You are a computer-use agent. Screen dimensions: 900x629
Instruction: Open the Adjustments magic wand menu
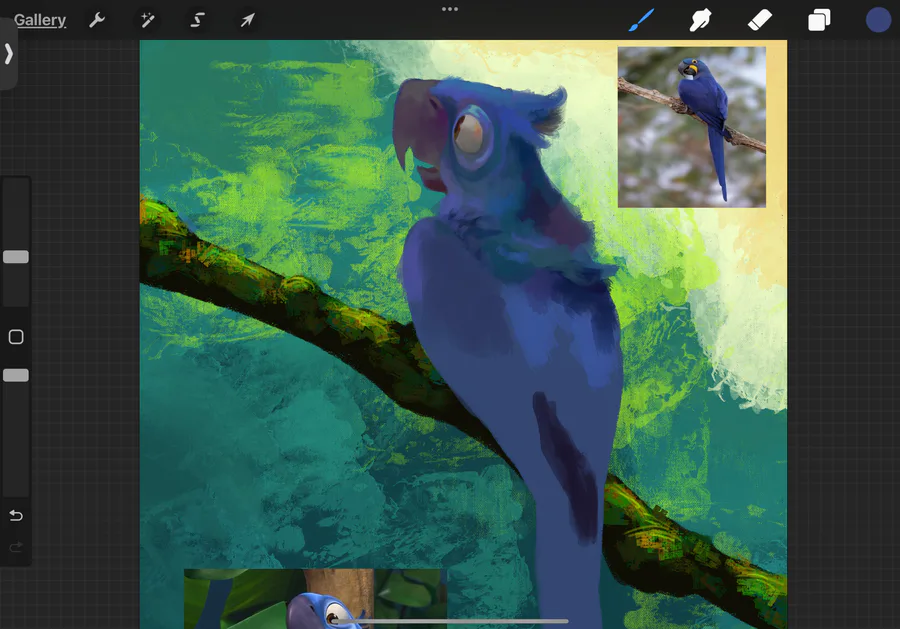pyautogui.click(x=148, y=21)
